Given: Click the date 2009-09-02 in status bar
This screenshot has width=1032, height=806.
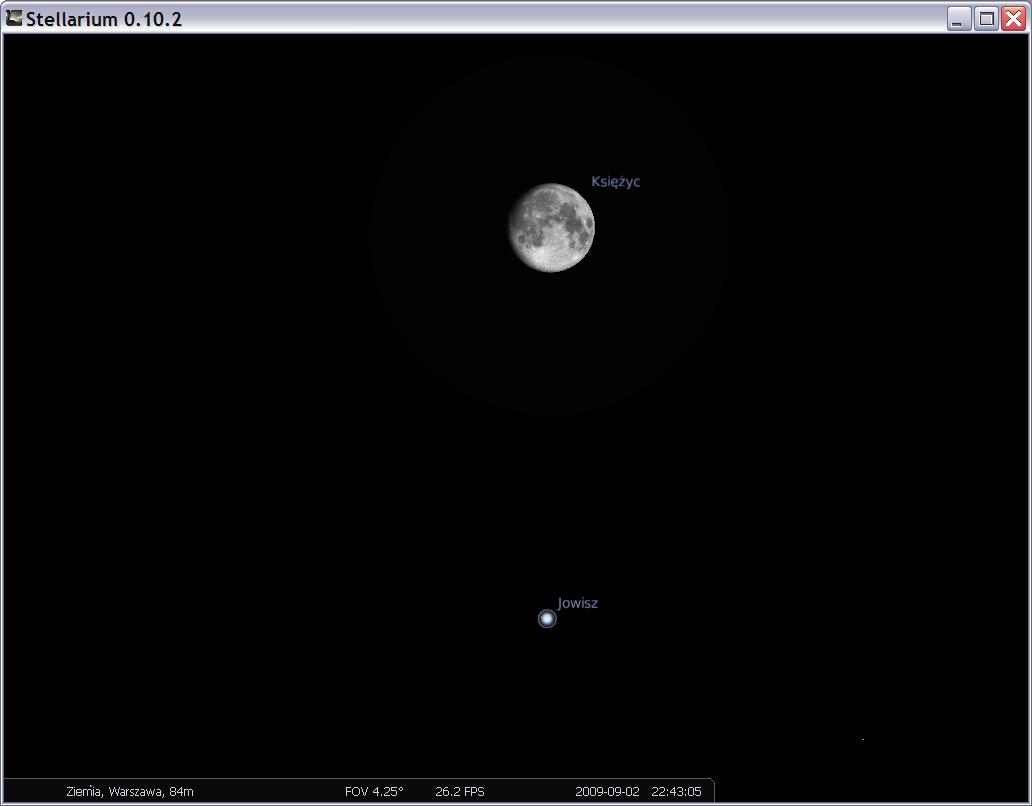Looking at the screenshot, I should [607, 791].
